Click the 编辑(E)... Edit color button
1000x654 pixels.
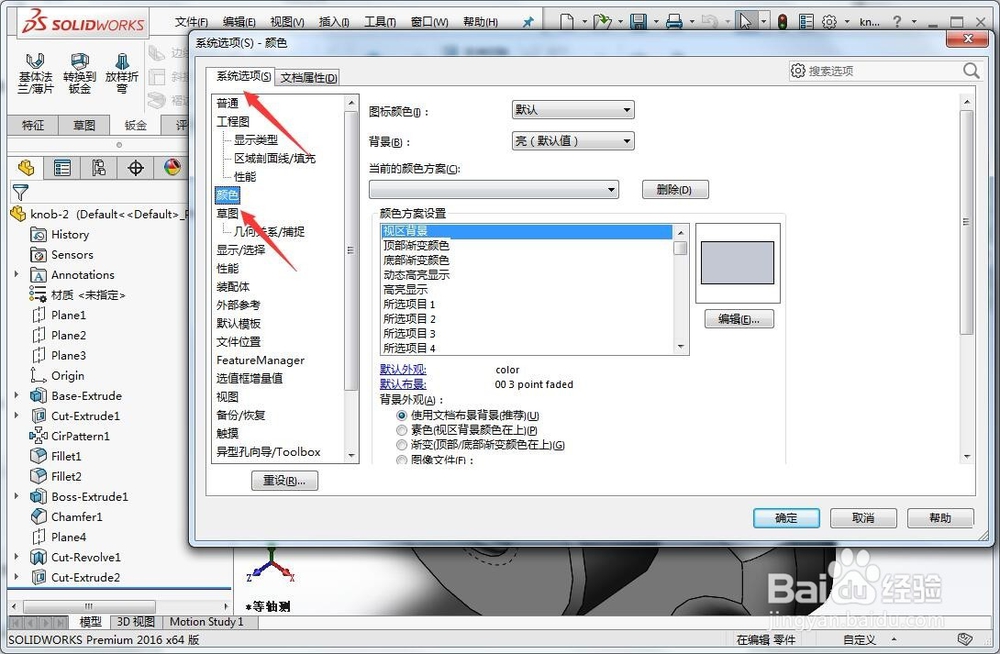pyautogui.click(x=739, y=319)
